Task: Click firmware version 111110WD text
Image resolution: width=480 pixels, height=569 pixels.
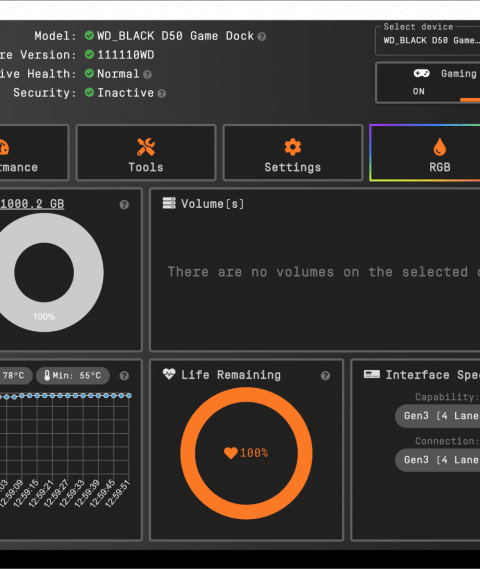Action: tap(126, 55)
